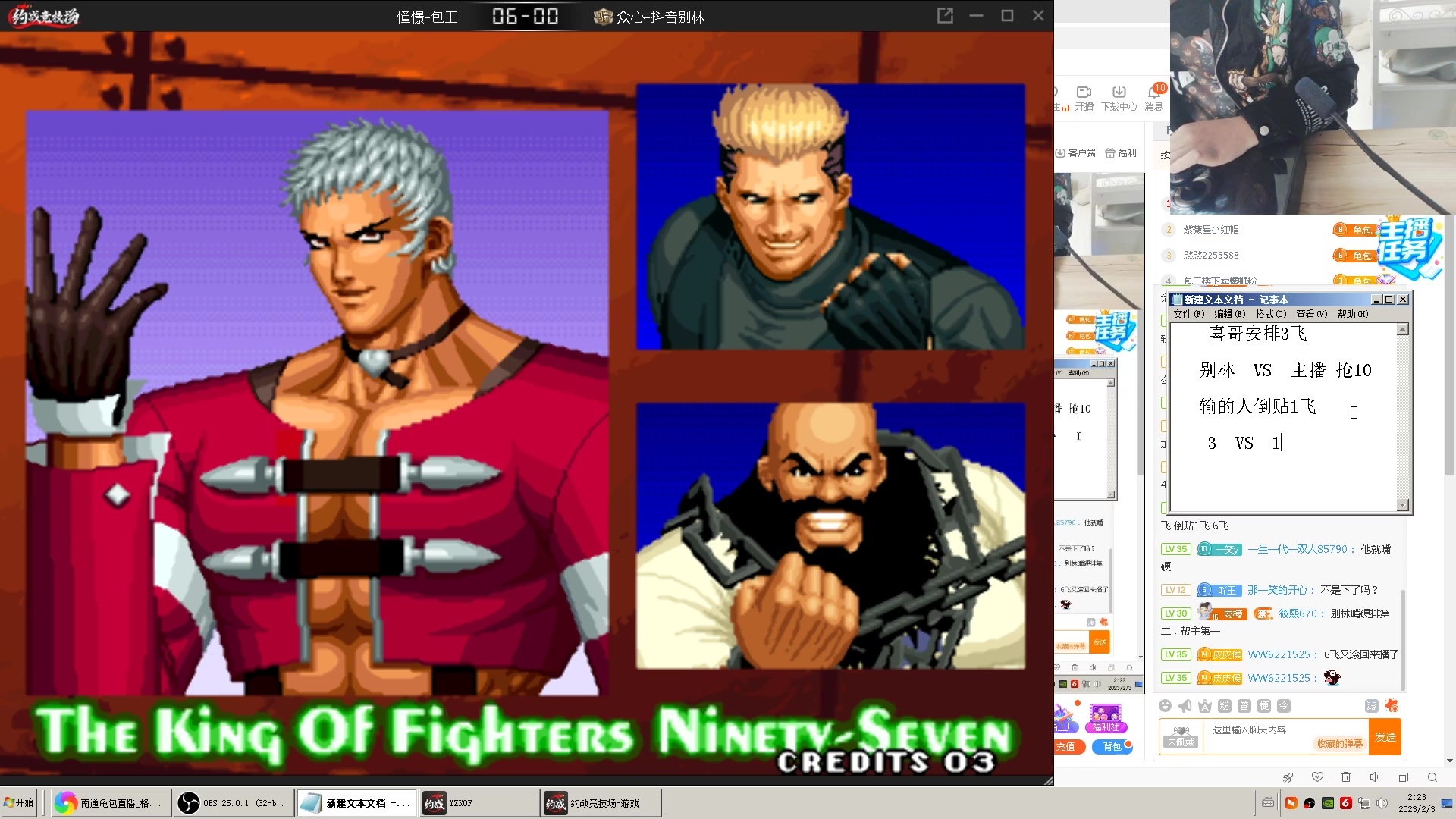Click keyboard input icon on taskbar
1456x819 pixels.
tap(1268, 802)
